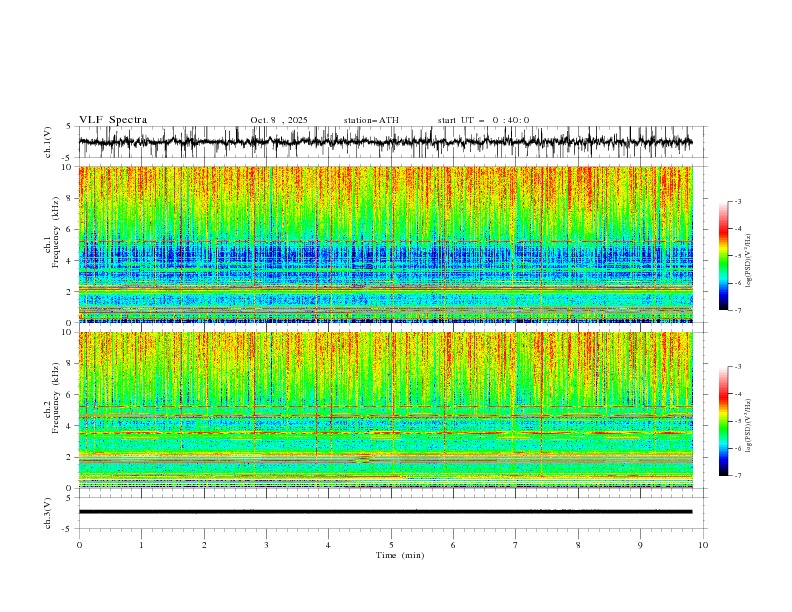Image resolution: width=792 pixels, height=612 pixels.
Task: Click the "ch.1(V)" axis label
Action: [48, 142]
